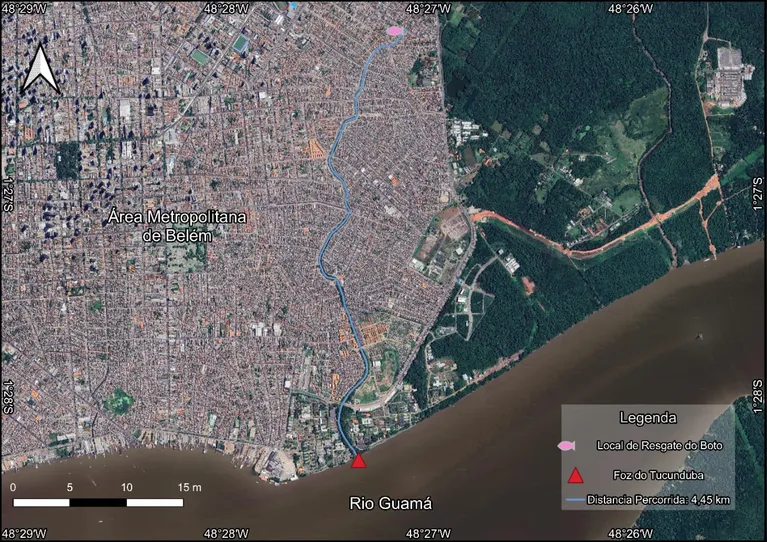Image resolution: width=767 pixels, height=542 pixels.
Task: Click the pink fish icon in the legend
Action: [x=567, y=444]
